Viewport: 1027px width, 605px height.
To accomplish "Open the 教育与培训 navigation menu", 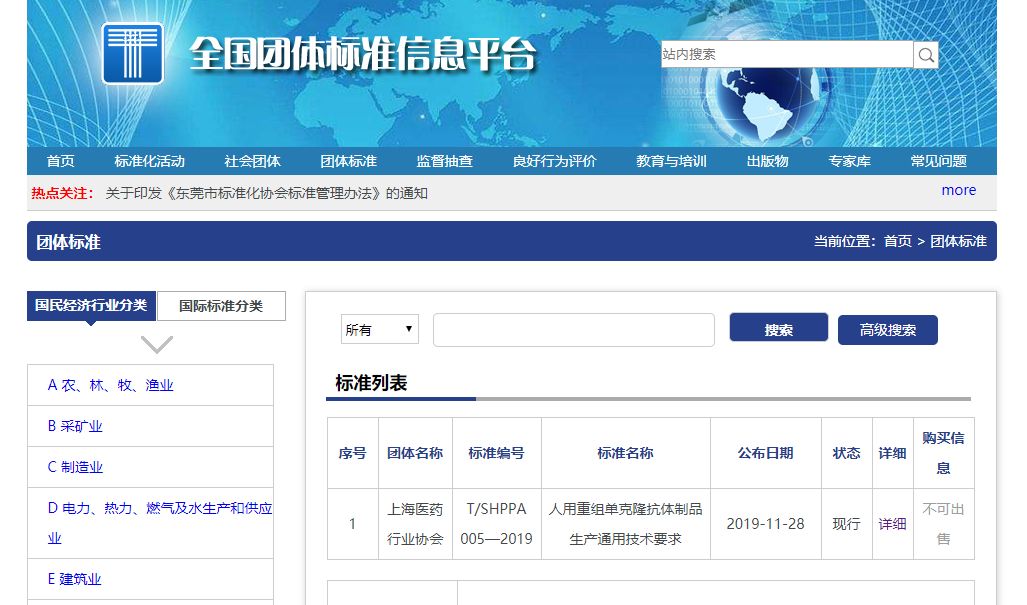I will [x=673, y=160].
